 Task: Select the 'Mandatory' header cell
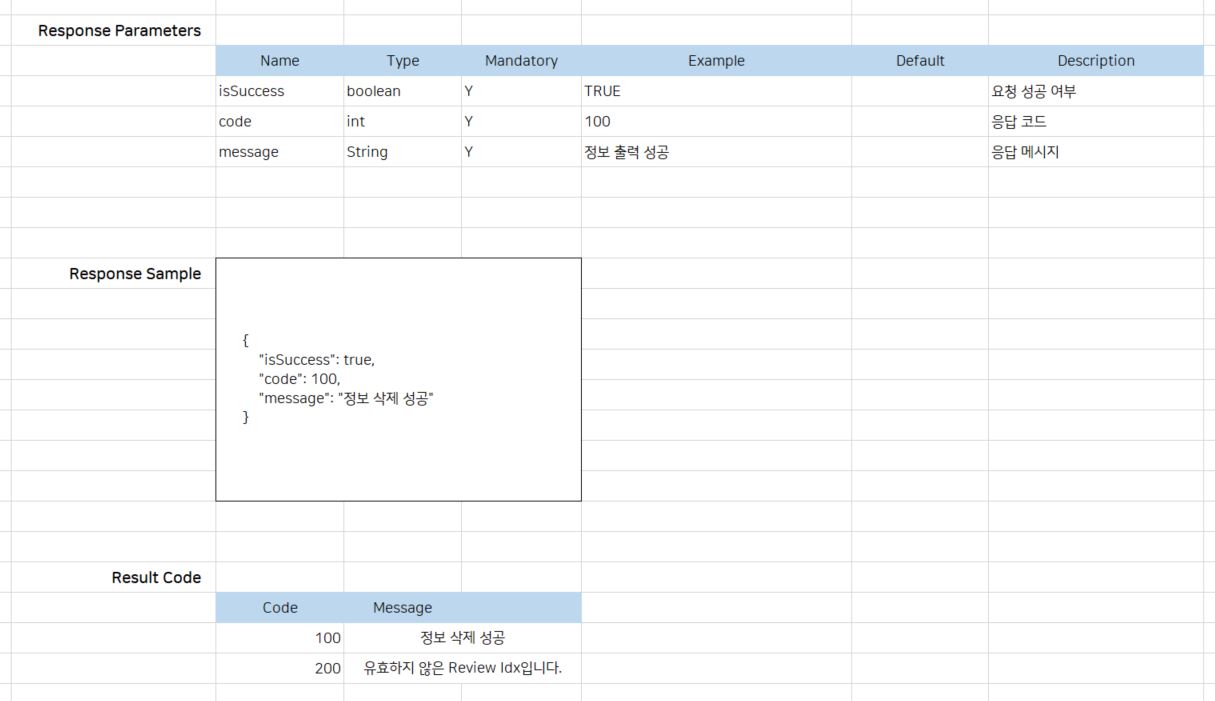[521, 61]
